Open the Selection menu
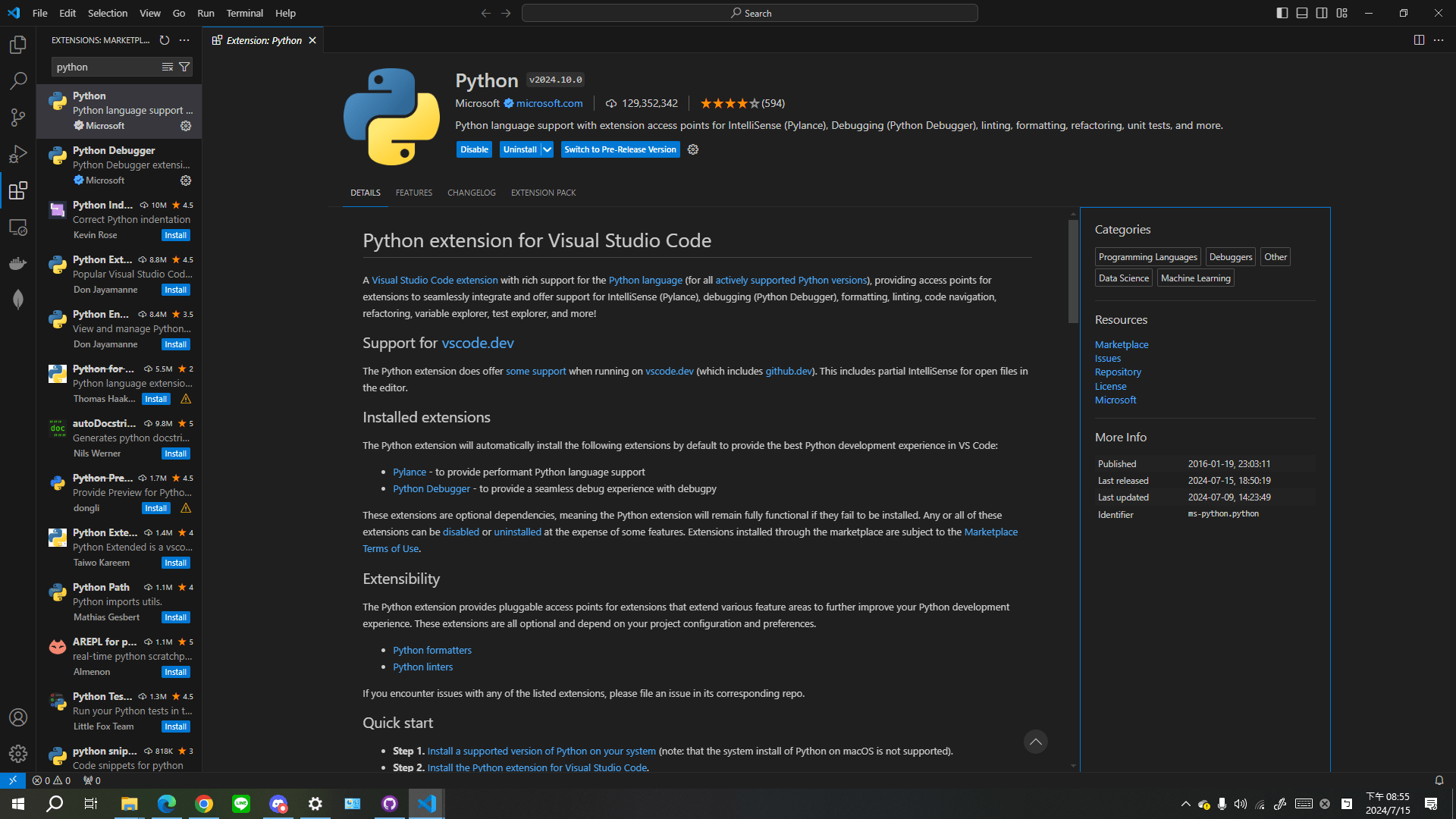 [108, 13]
